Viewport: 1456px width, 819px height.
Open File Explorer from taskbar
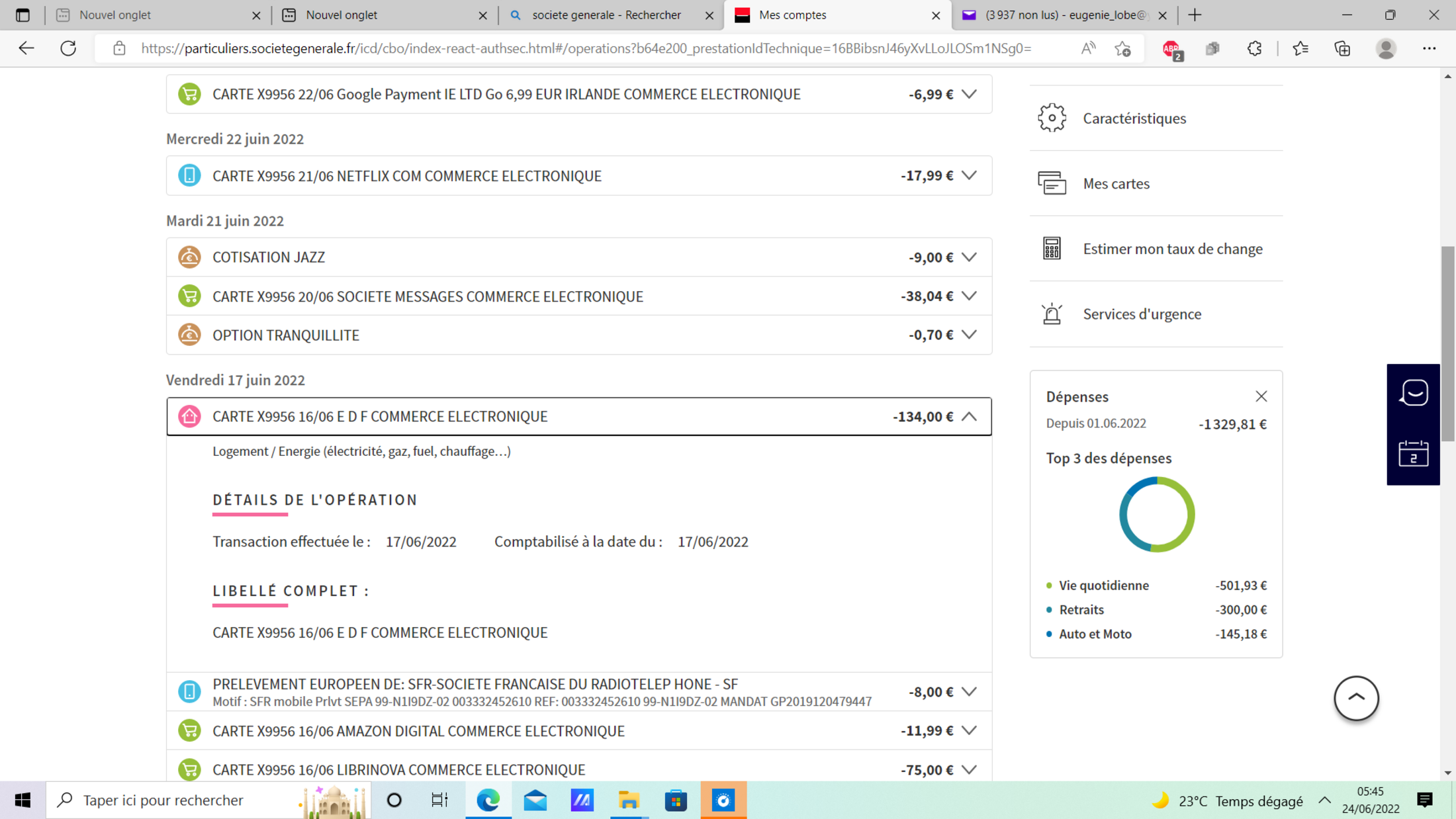[629, 800]
